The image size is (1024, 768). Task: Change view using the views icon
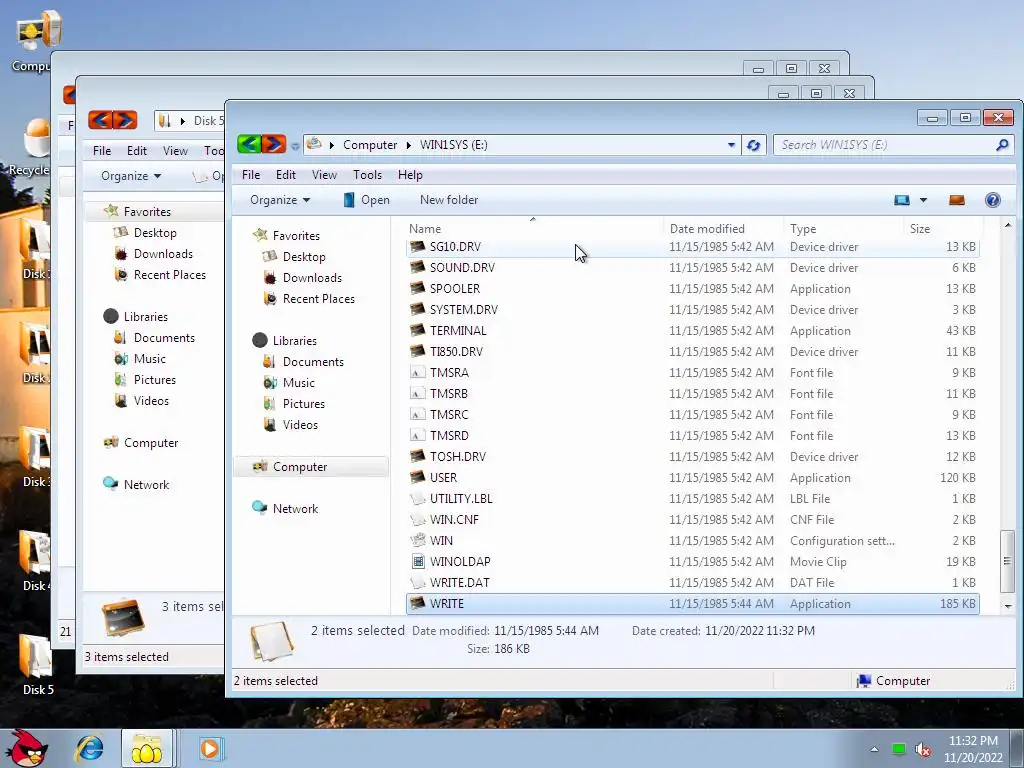click(902, 200)
